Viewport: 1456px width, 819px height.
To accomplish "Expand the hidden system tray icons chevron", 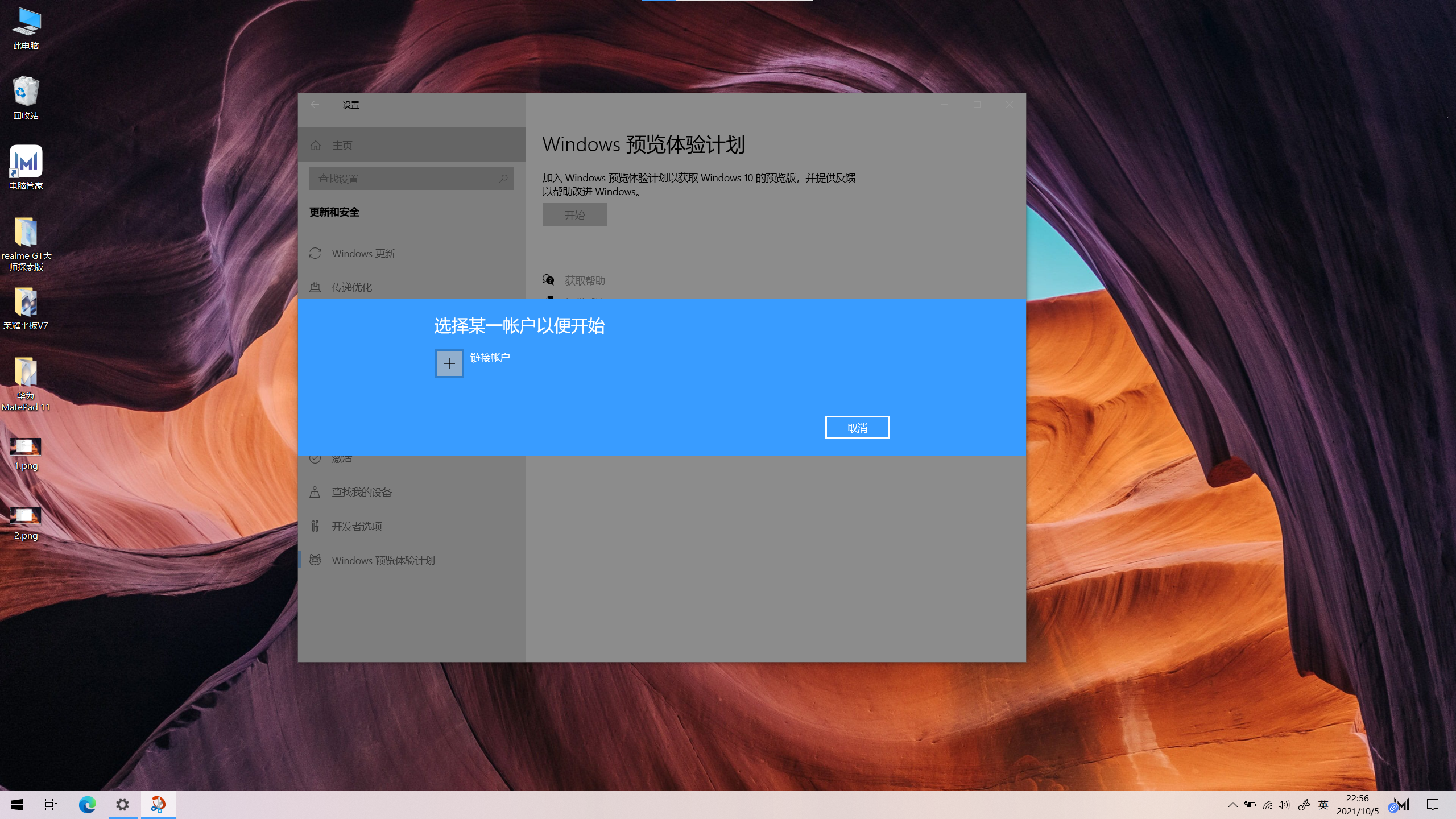I will click(x=1232, y=805).
